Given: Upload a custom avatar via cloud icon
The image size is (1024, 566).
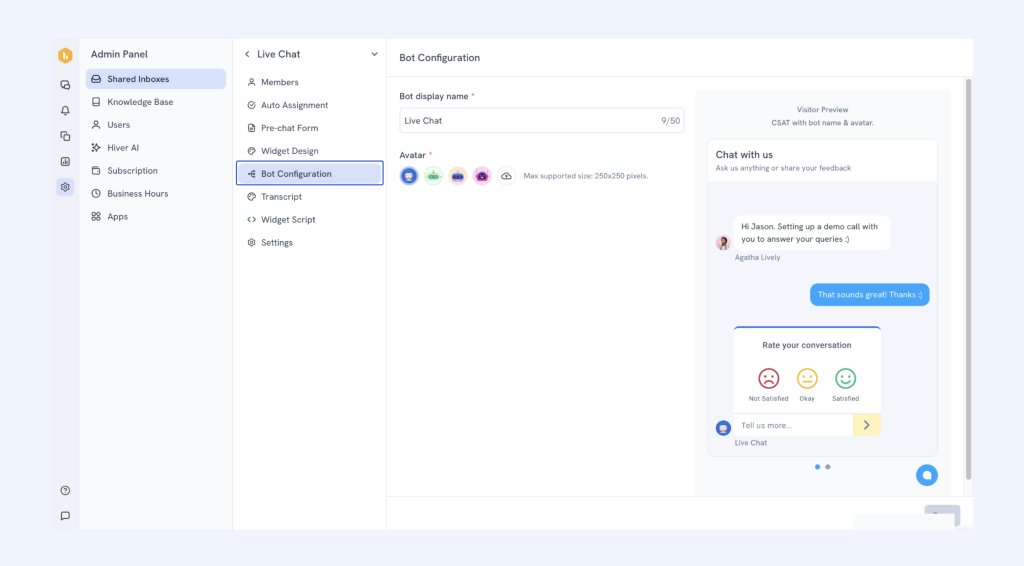Looking at the screenshot, I should point(507,176).
